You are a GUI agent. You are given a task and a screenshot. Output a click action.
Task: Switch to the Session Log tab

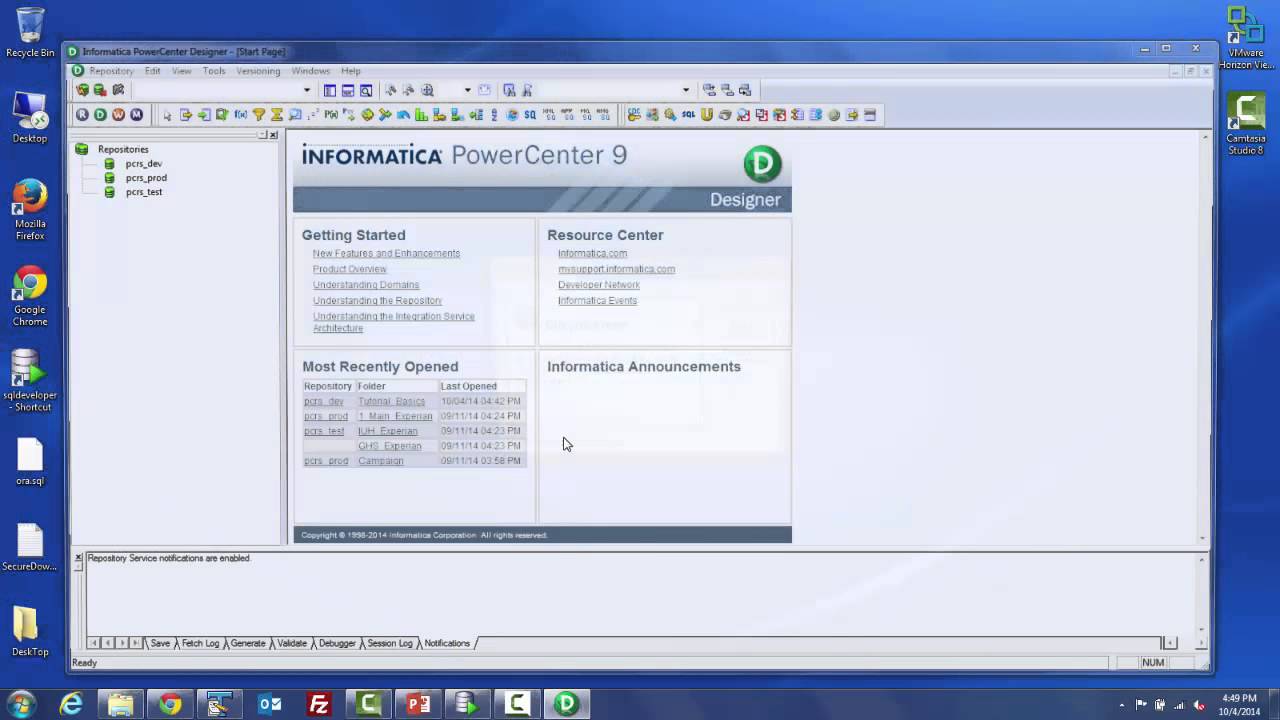pyautogui.click(x=389, y=643)
